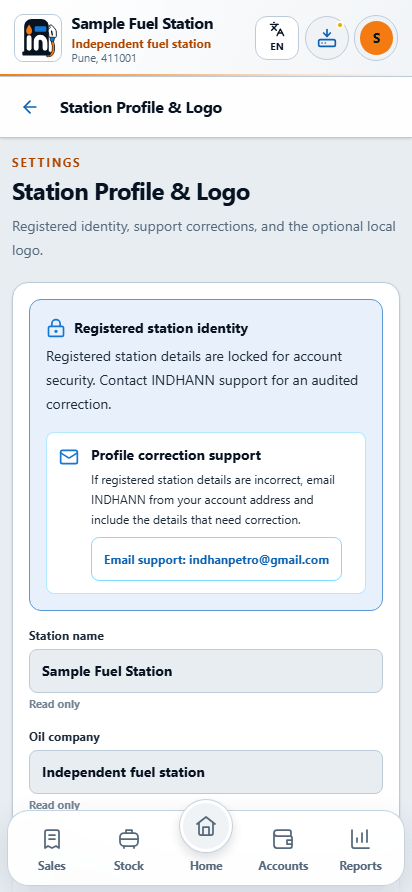The image size is (412, 892).
Task: Click the Station name label
Action: (67, 636)
